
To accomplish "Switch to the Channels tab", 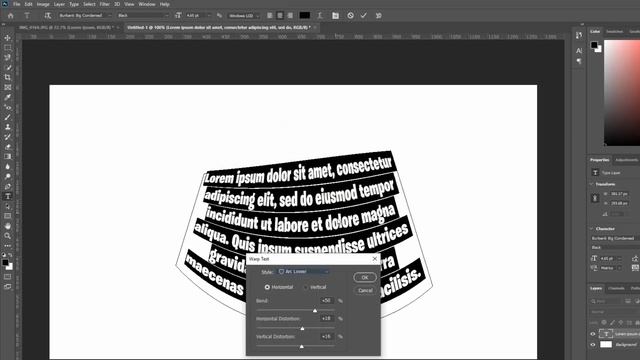I will (616, 288).
